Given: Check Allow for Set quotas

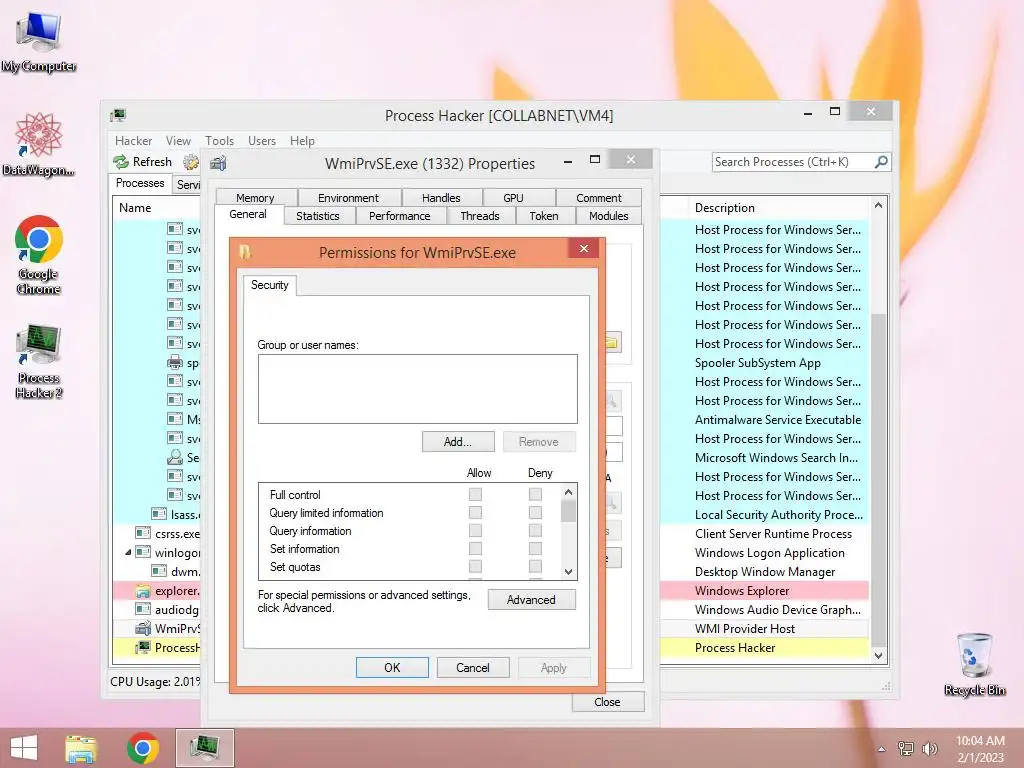Looking at the screenshot, I should click(x=475, y=566).
